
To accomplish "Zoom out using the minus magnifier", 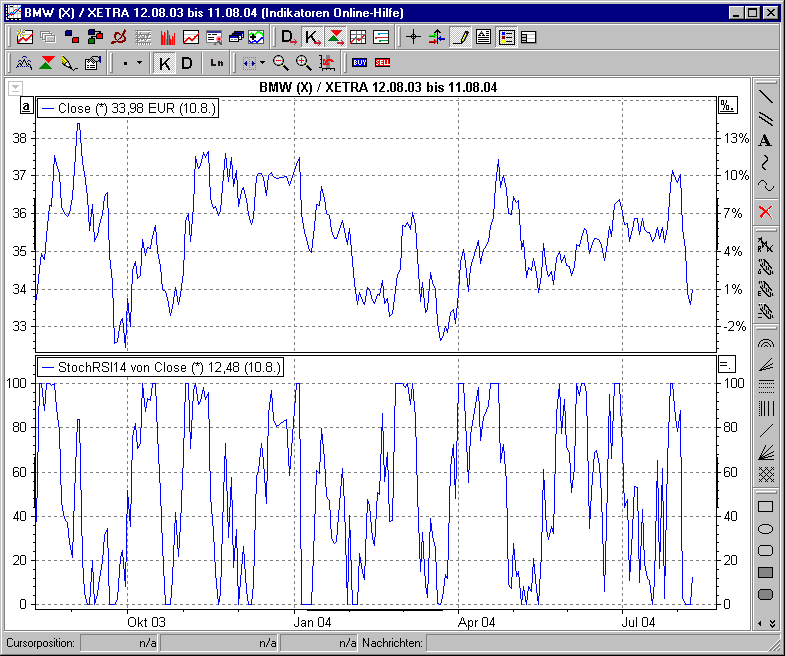I will tap(281, 63).
